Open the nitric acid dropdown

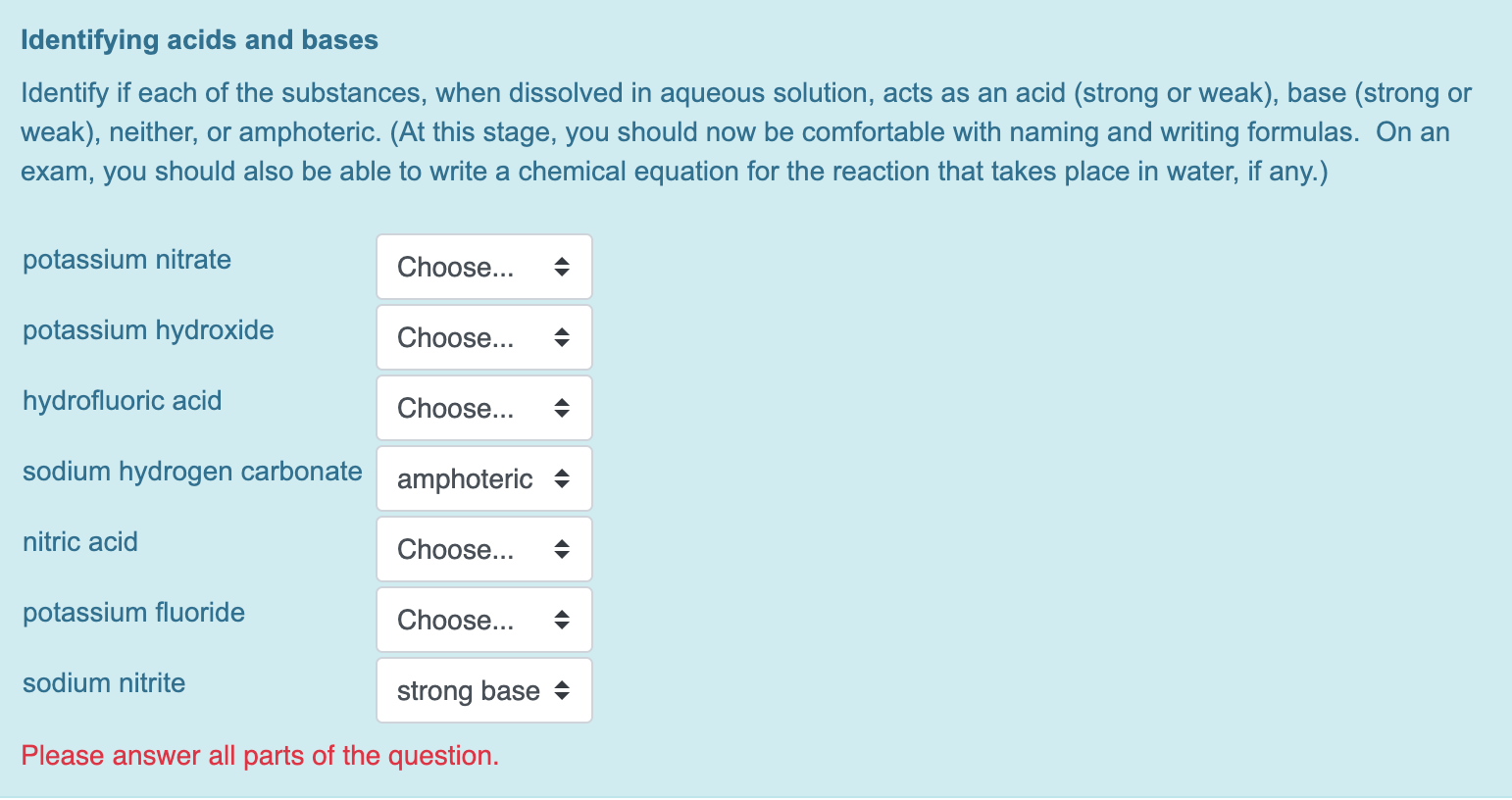point(483,549)
